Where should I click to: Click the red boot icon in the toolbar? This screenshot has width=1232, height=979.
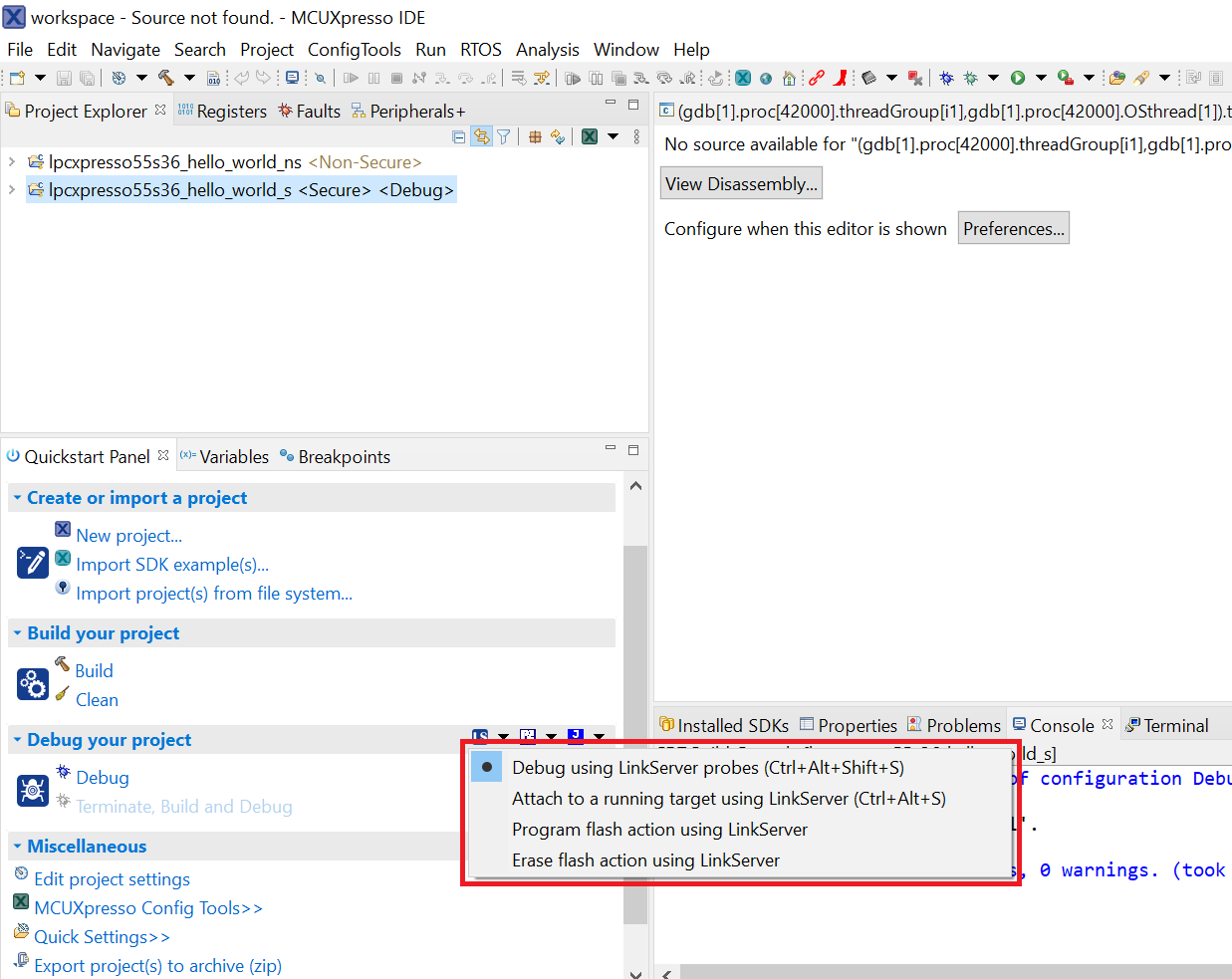[841, 78]
